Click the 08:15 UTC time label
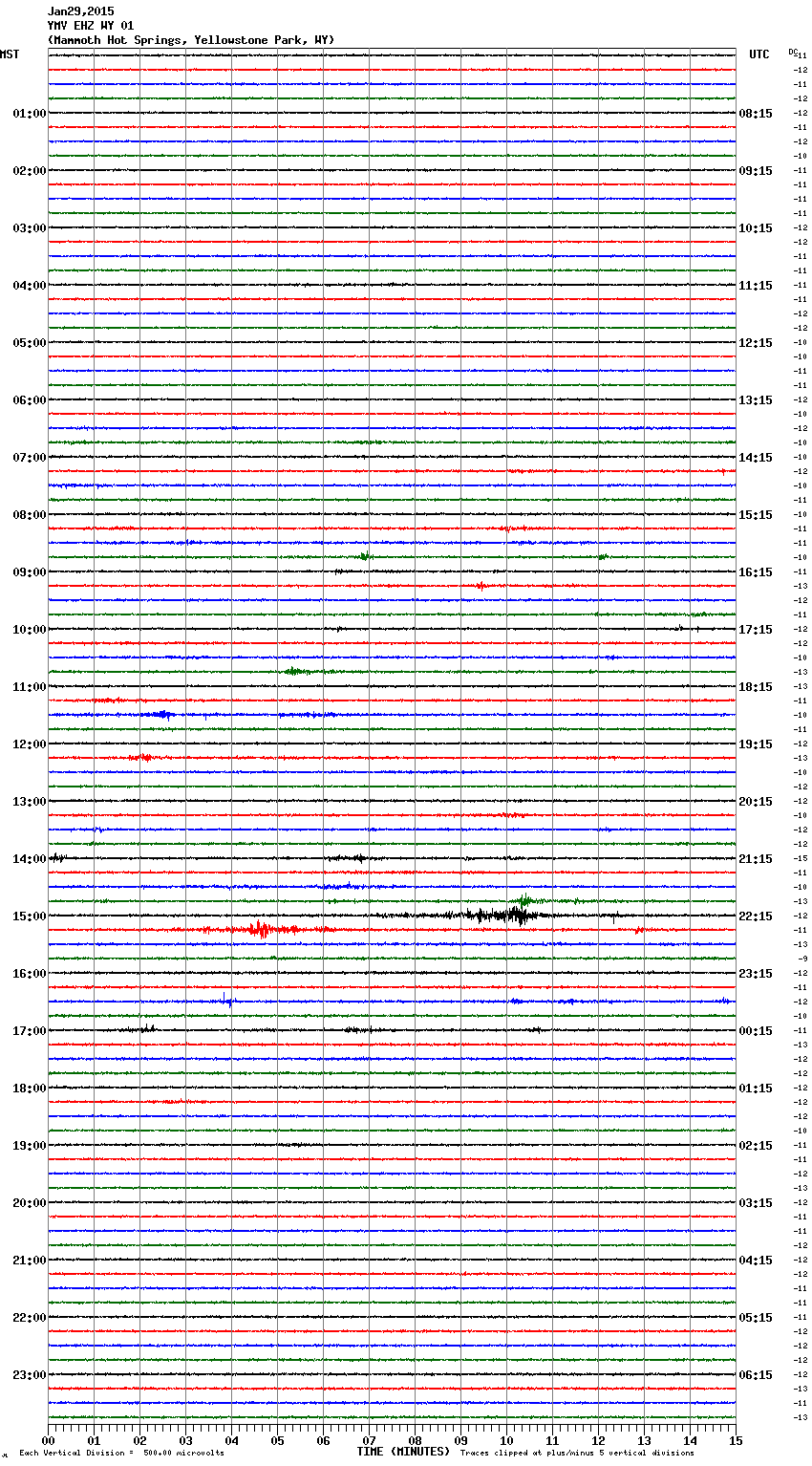This screenshot has height=1466, width=812. pos(756,114)
